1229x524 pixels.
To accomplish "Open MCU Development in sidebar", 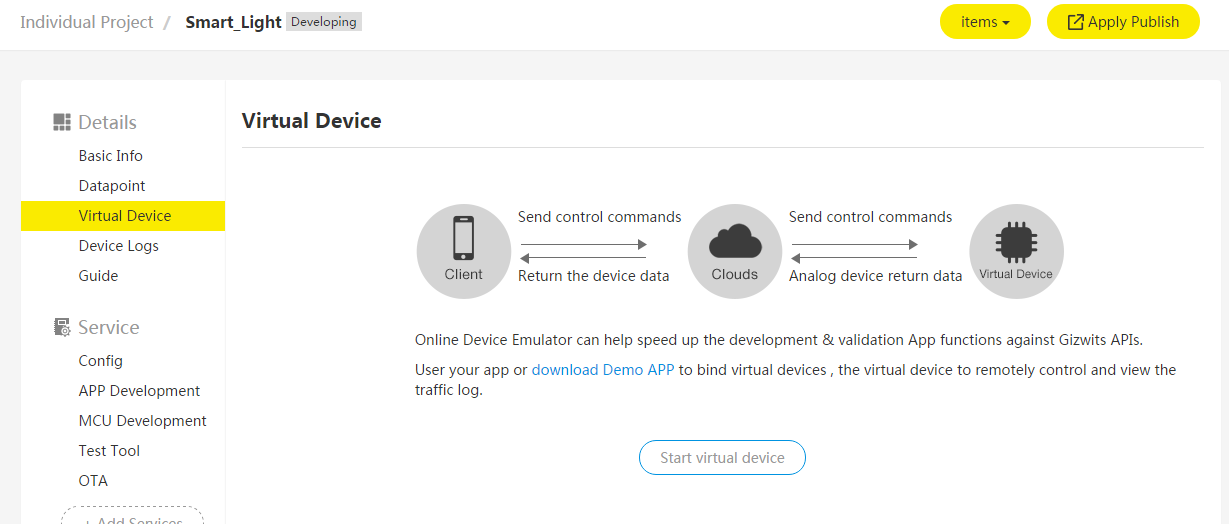I will pyautogui.click(x=143, y=421).
